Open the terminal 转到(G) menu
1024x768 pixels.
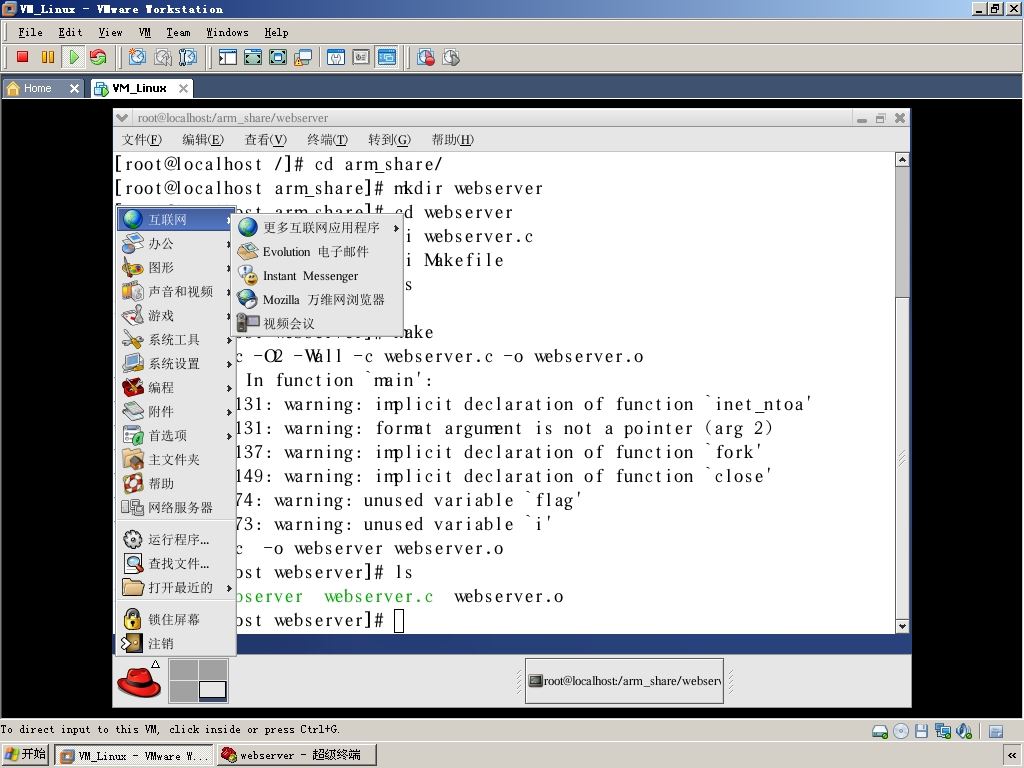[389, 140]
